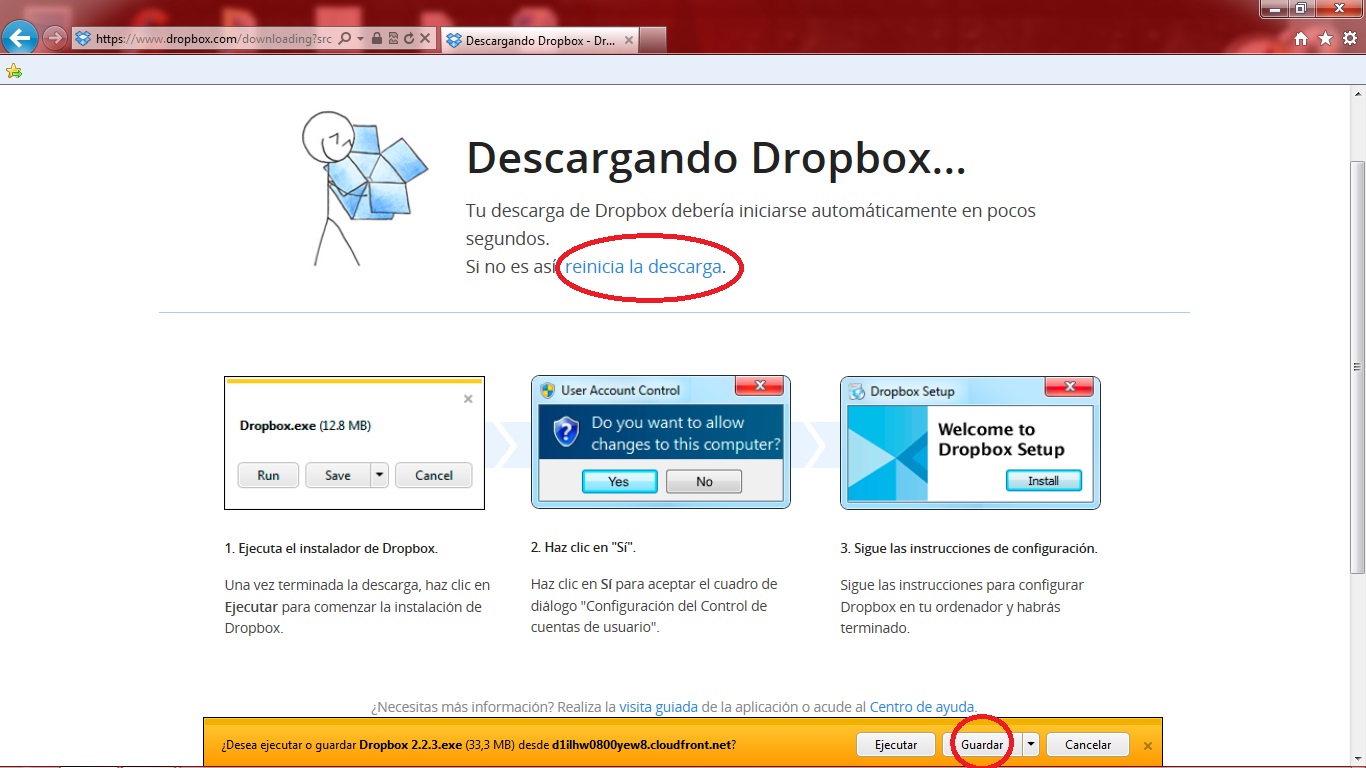1366x768 pixels.
Task: Restore down the Internet Explorer window
Action: pyautogui.click(x=1301, y=8)
